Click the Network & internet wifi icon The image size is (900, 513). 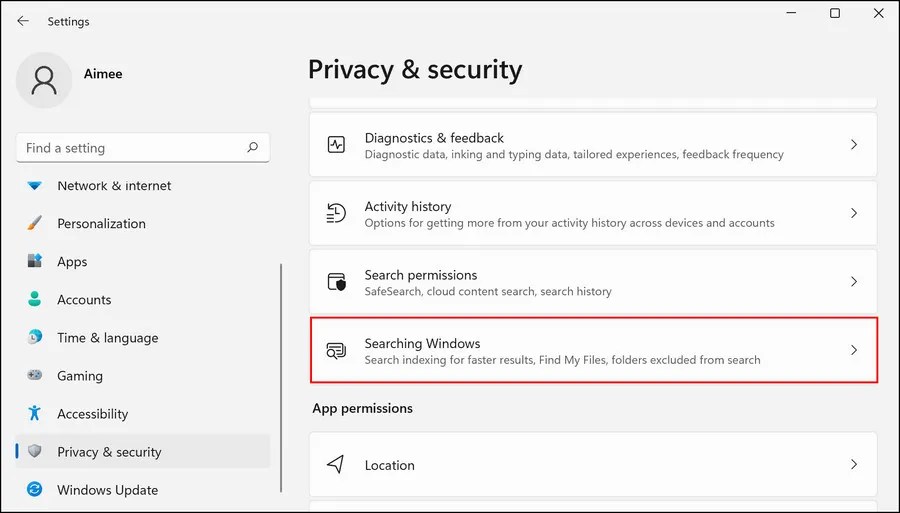click(34, 185)
